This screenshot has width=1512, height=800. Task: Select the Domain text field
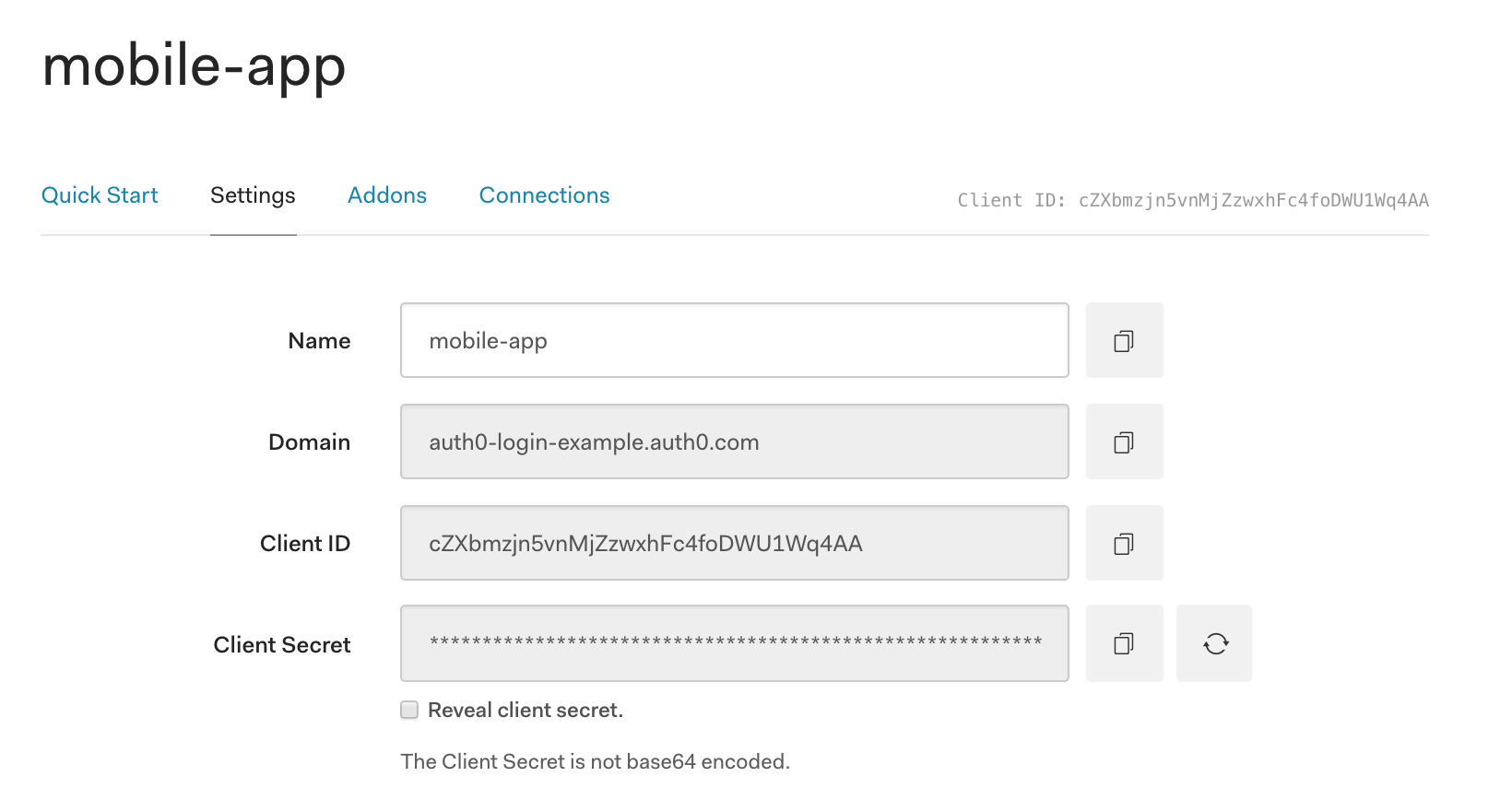[734, 442]
